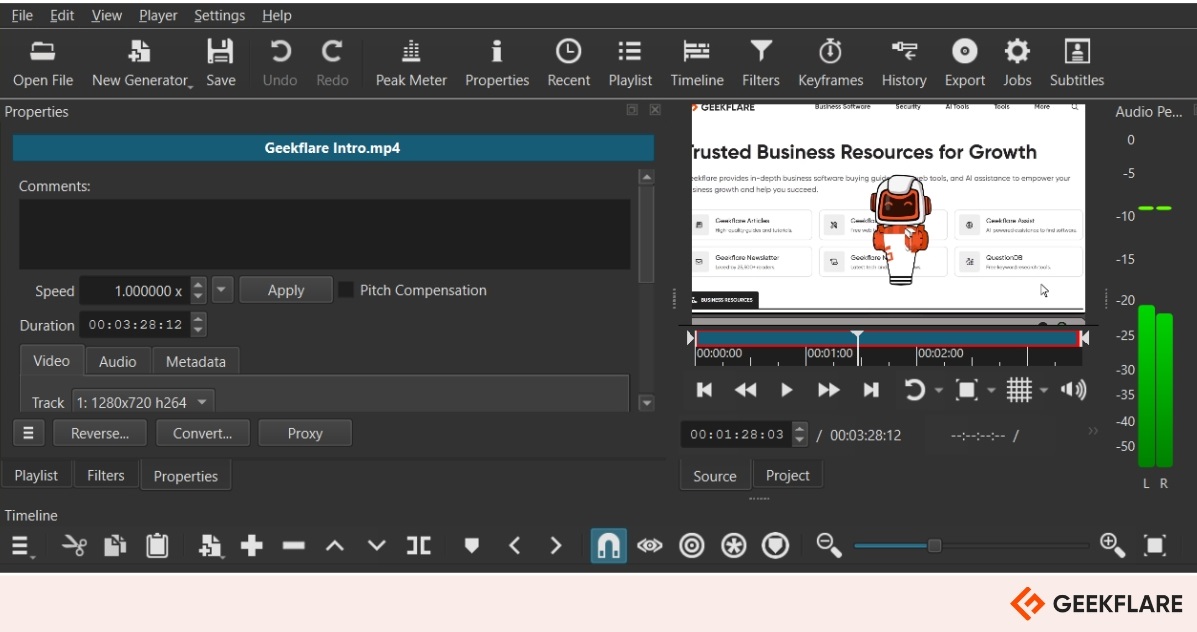The image size is (1197, 632).
Task: Open the Player menu
Action: point(158,15)
